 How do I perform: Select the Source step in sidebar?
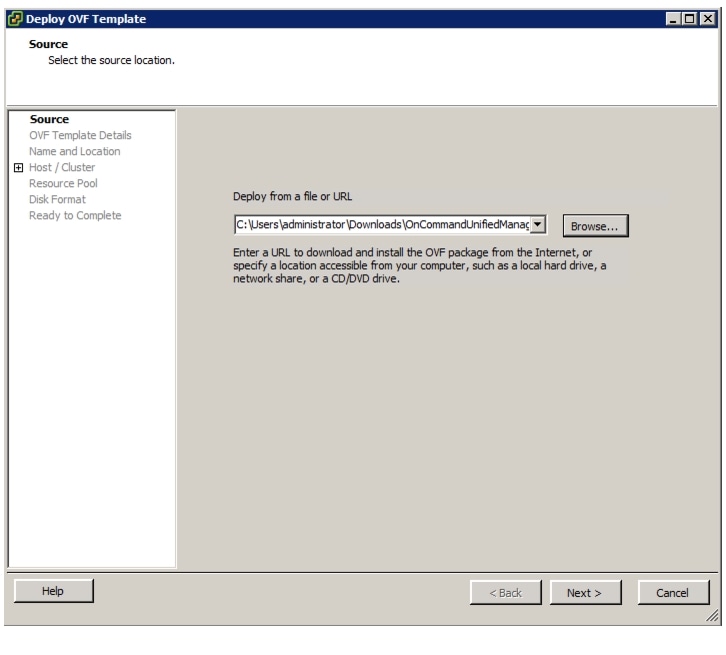(x=49, y=119)
